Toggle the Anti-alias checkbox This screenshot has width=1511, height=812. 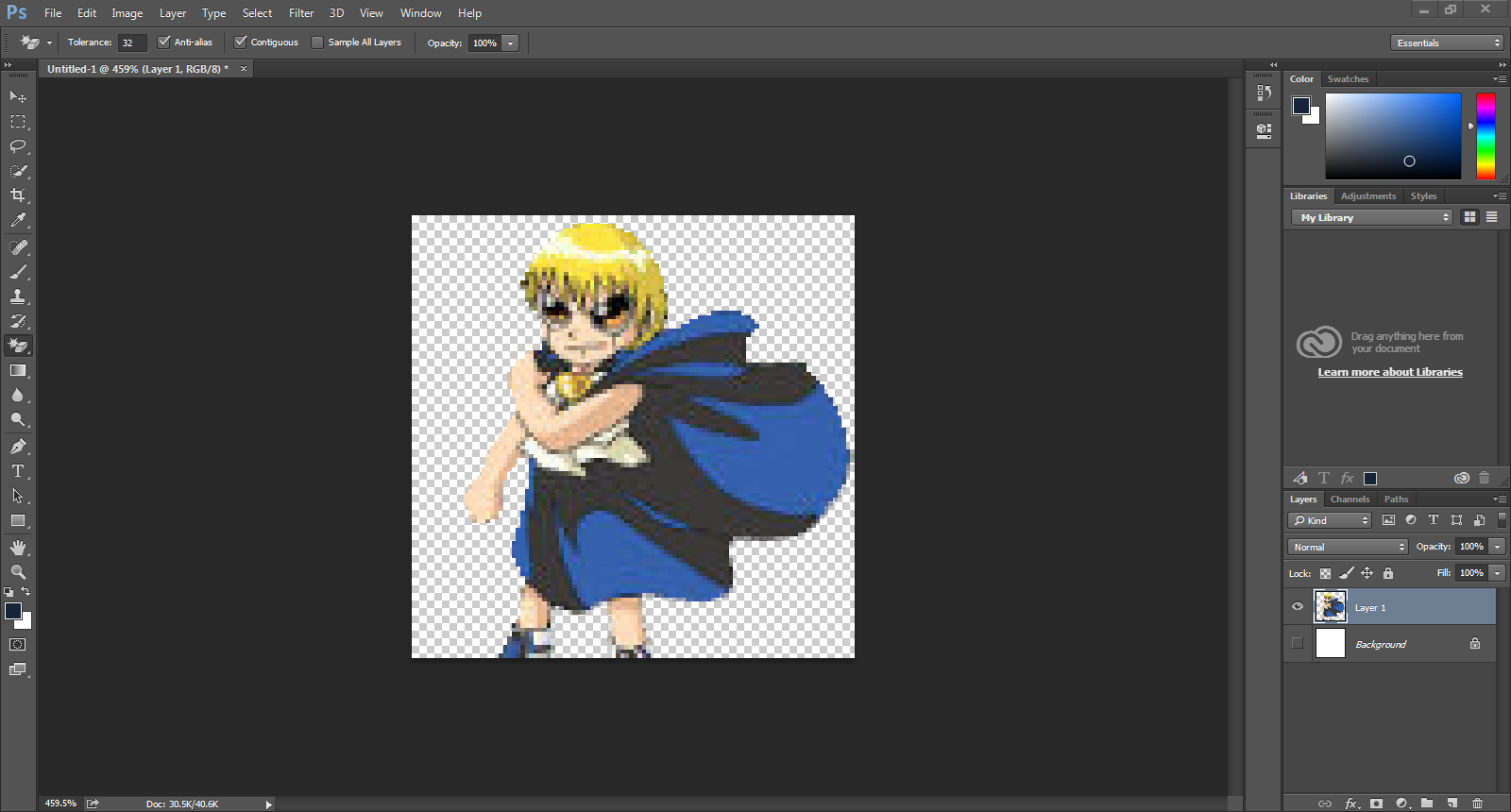point(164,42)
